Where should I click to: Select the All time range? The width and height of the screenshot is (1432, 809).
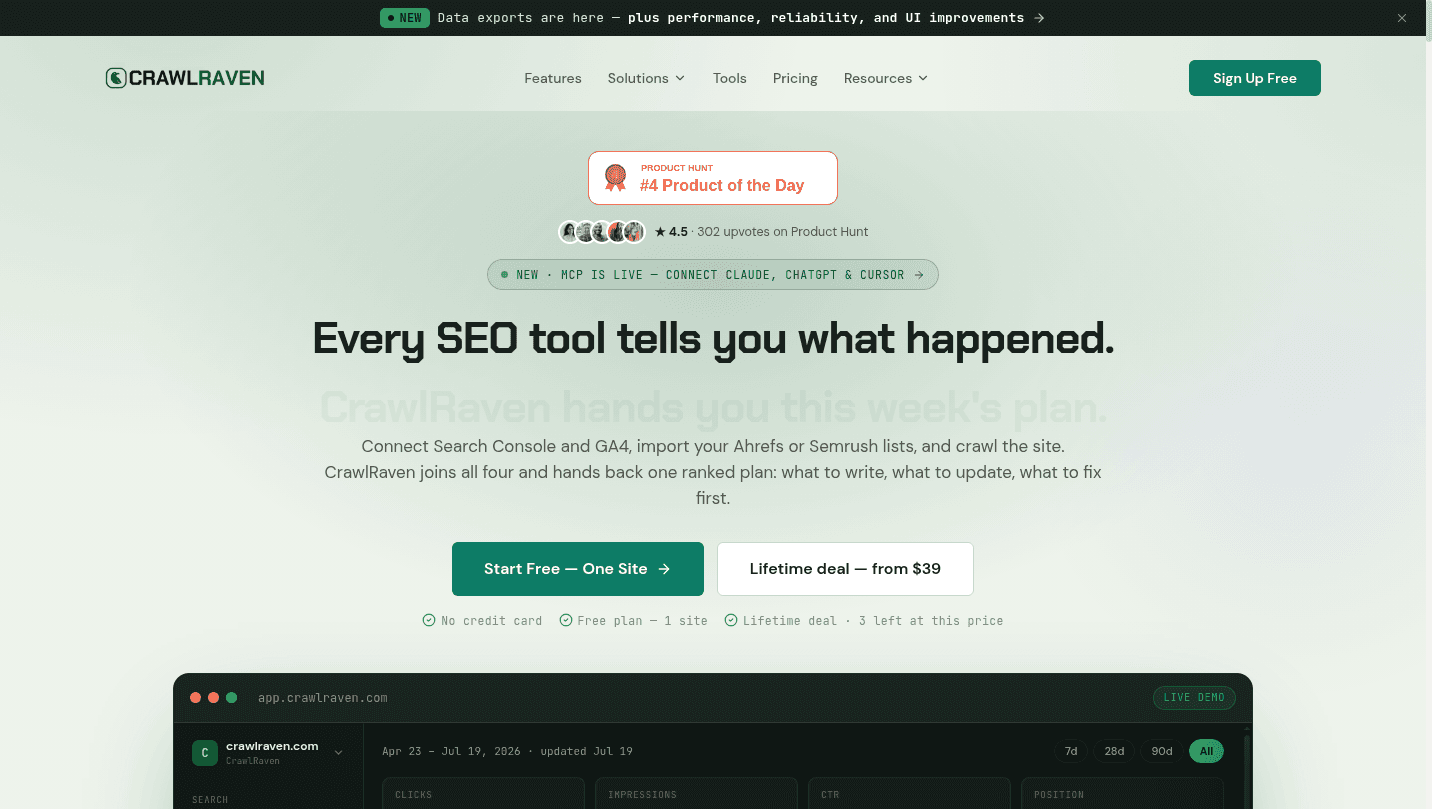click(1206, 751)
